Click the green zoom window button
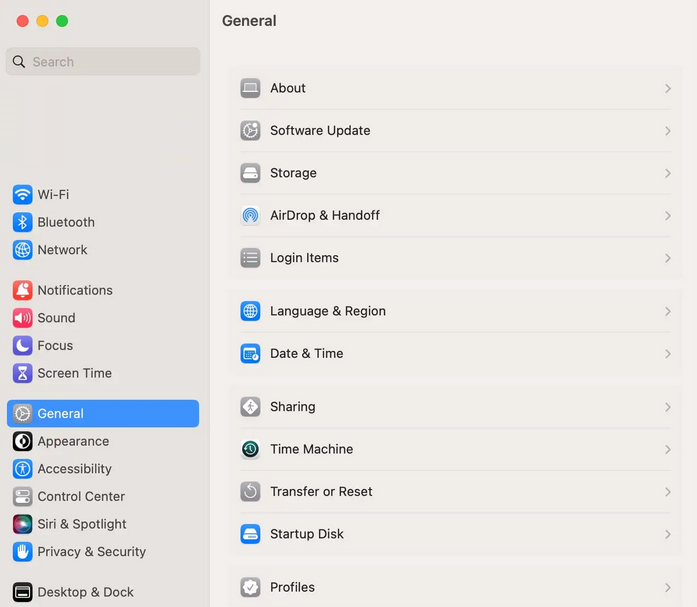Viewport: 697px width, 607px height. pyautogui.click(x=62, y=21)
